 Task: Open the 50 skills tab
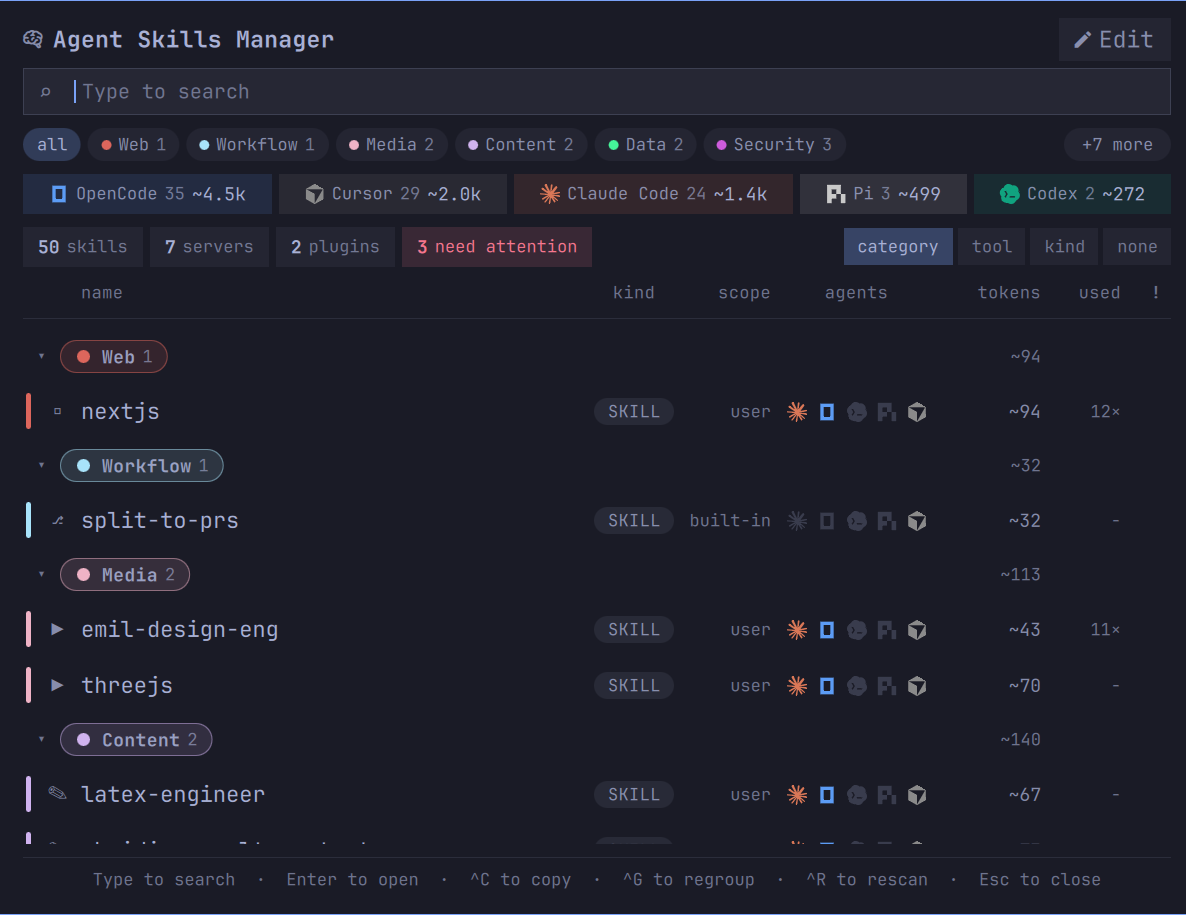[x=82, y=247]
